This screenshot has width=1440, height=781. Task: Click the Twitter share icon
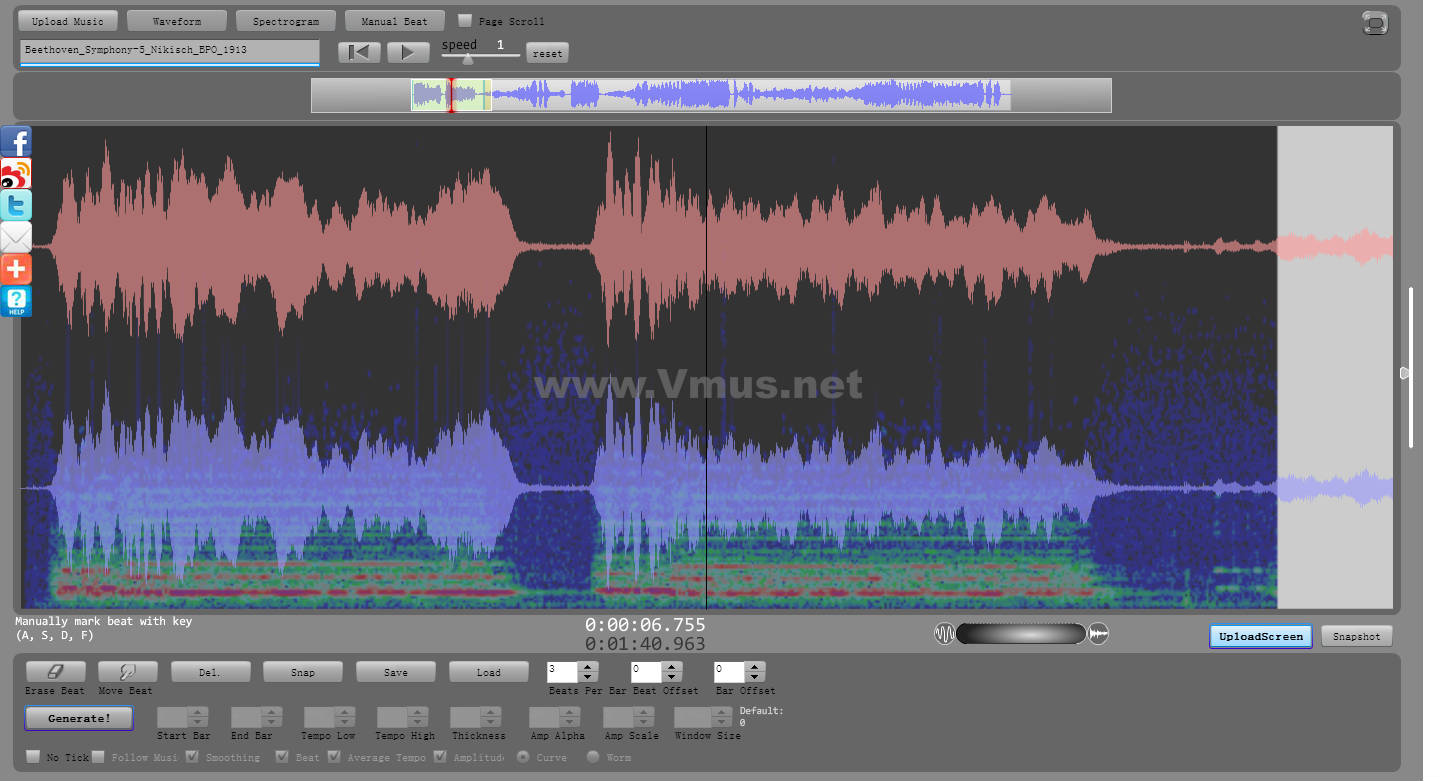(16, 206)
